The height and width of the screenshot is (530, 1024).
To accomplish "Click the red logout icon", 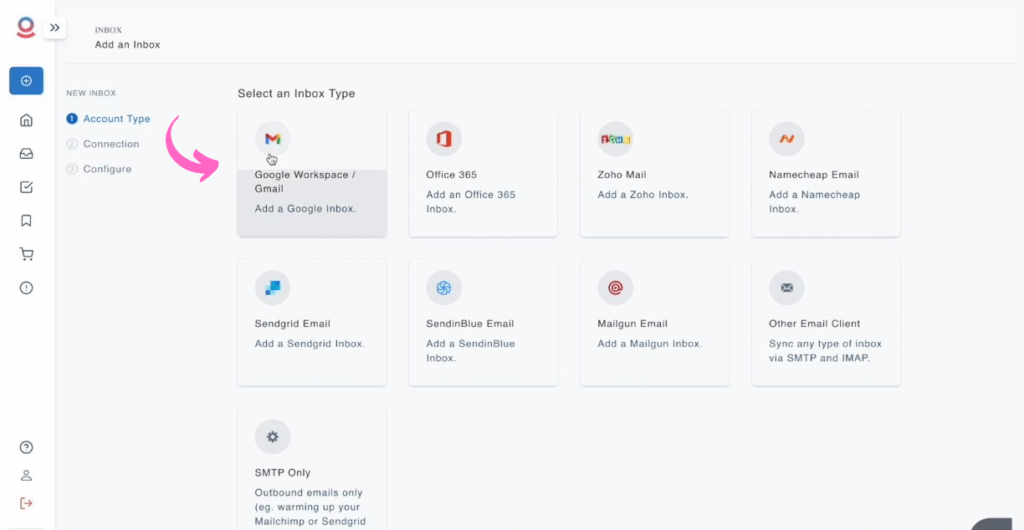I will coord(26,502).
